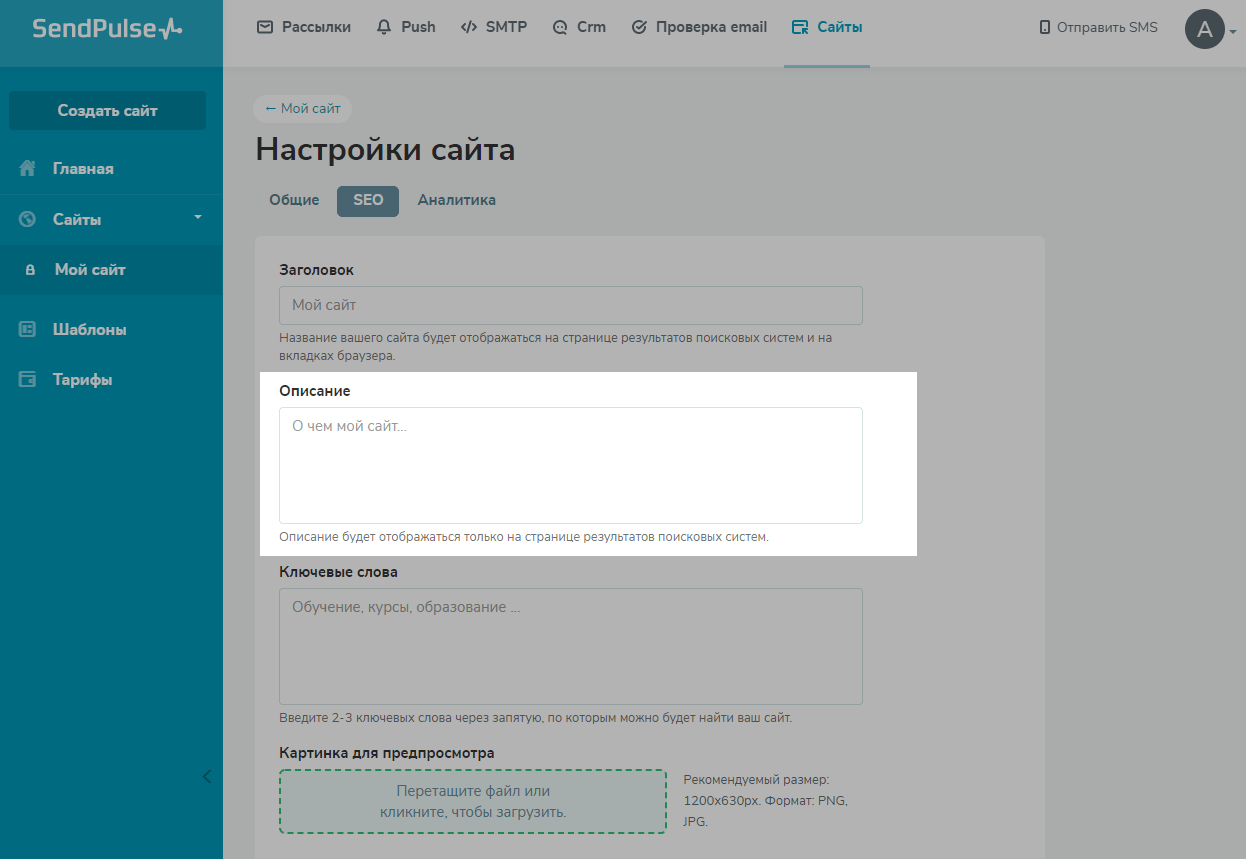Open SMTP using the code icon
Image resolution: width=1246 pixels, height=859 pixels.
tap(467, 27)
